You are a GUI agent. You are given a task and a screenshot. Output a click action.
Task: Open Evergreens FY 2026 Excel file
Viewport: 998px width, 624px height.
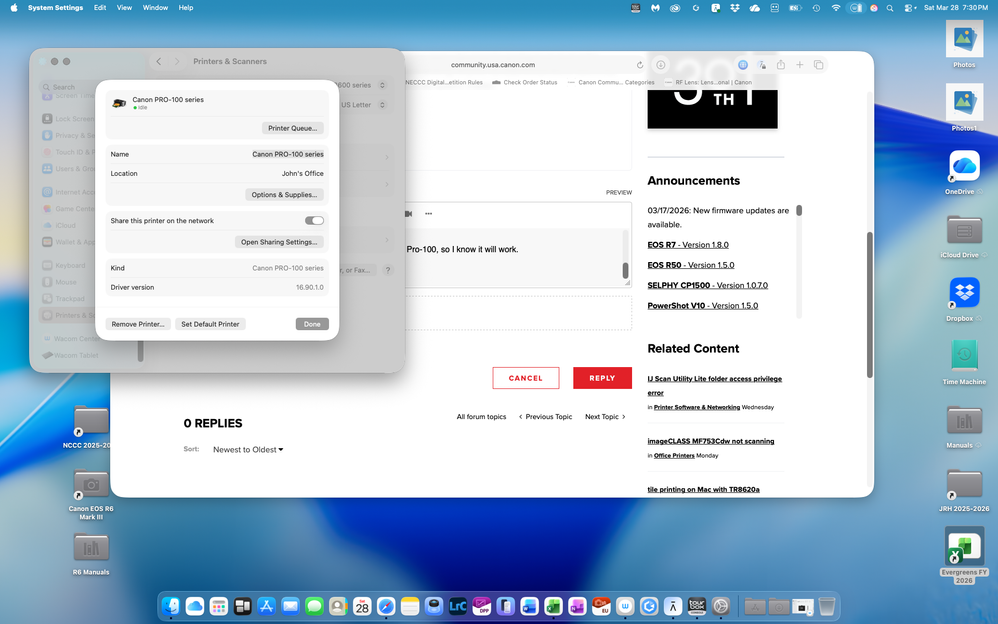click(964, 554)
